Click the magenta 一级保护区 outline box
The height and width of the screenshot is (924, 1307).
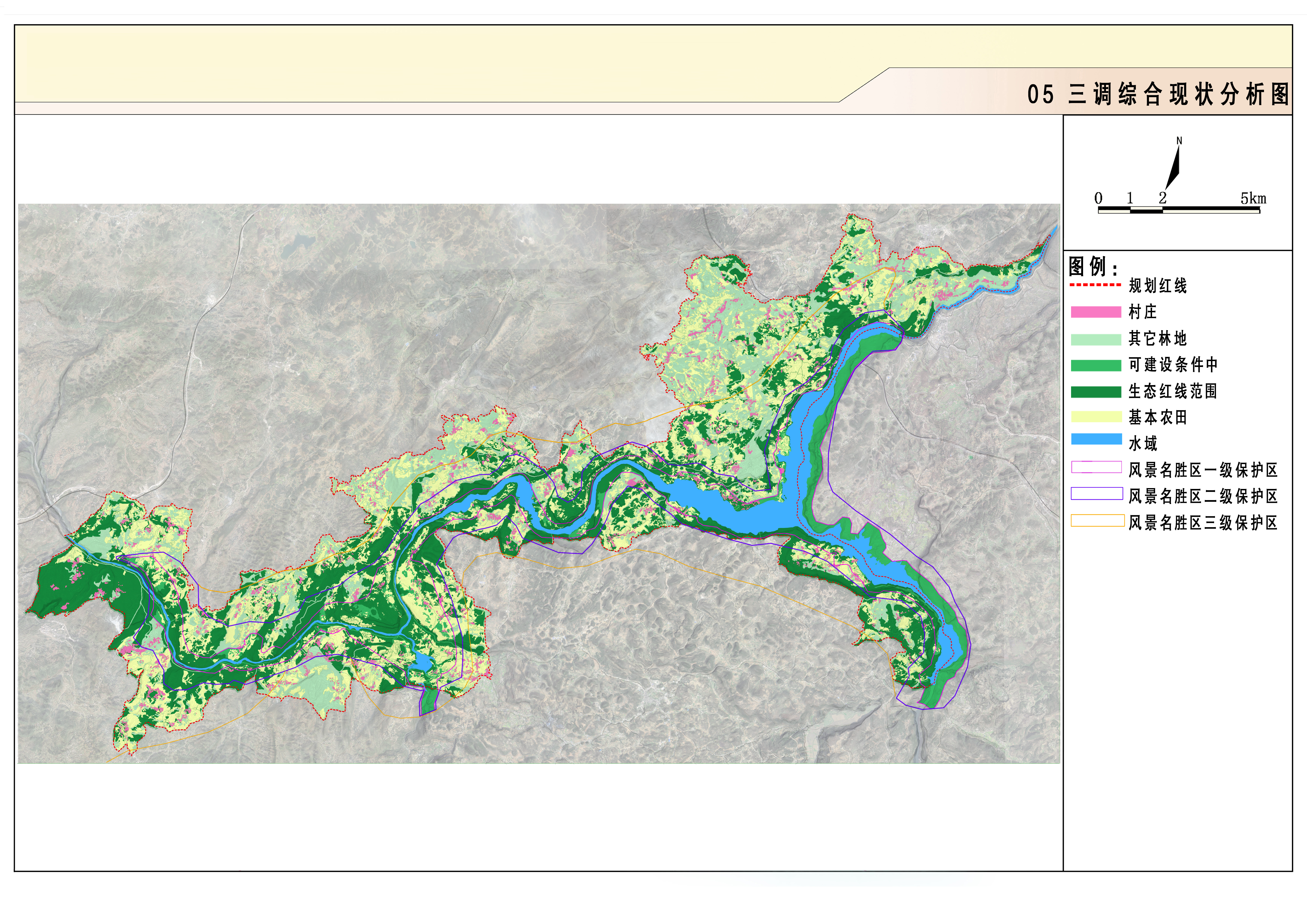(x=1096, y=467)
